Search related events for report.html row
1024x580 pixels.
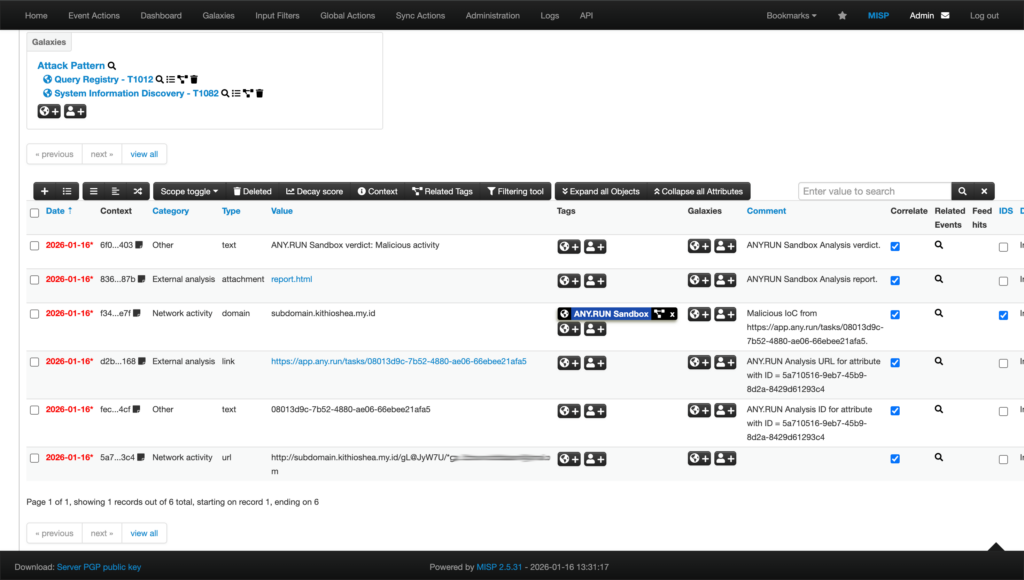[x=938, y=280]
